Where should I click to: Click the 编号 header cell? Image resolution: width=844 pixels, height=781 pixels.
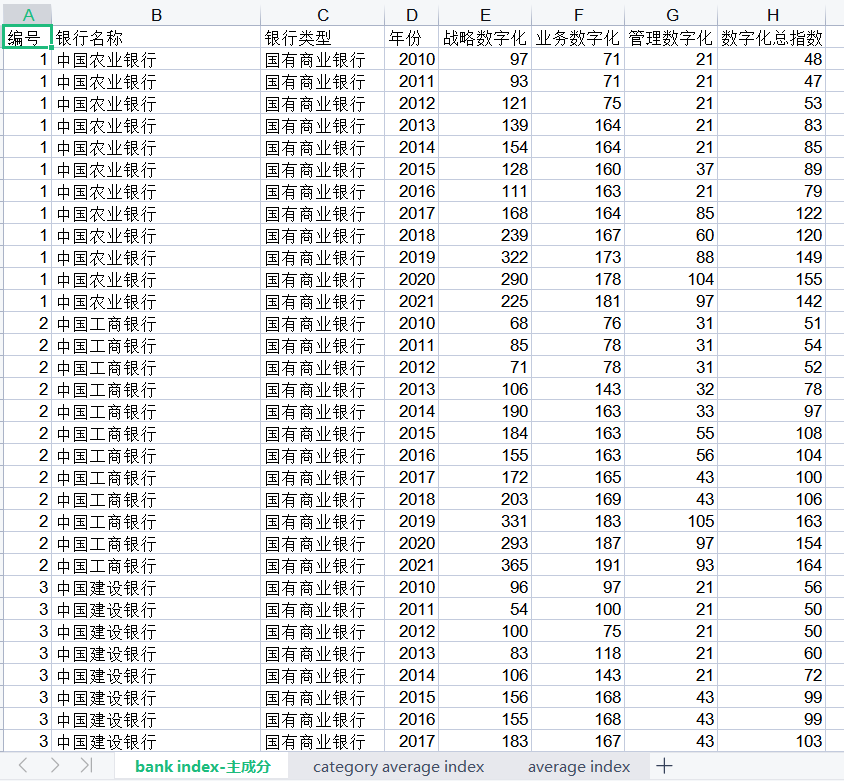pos(27,37)
